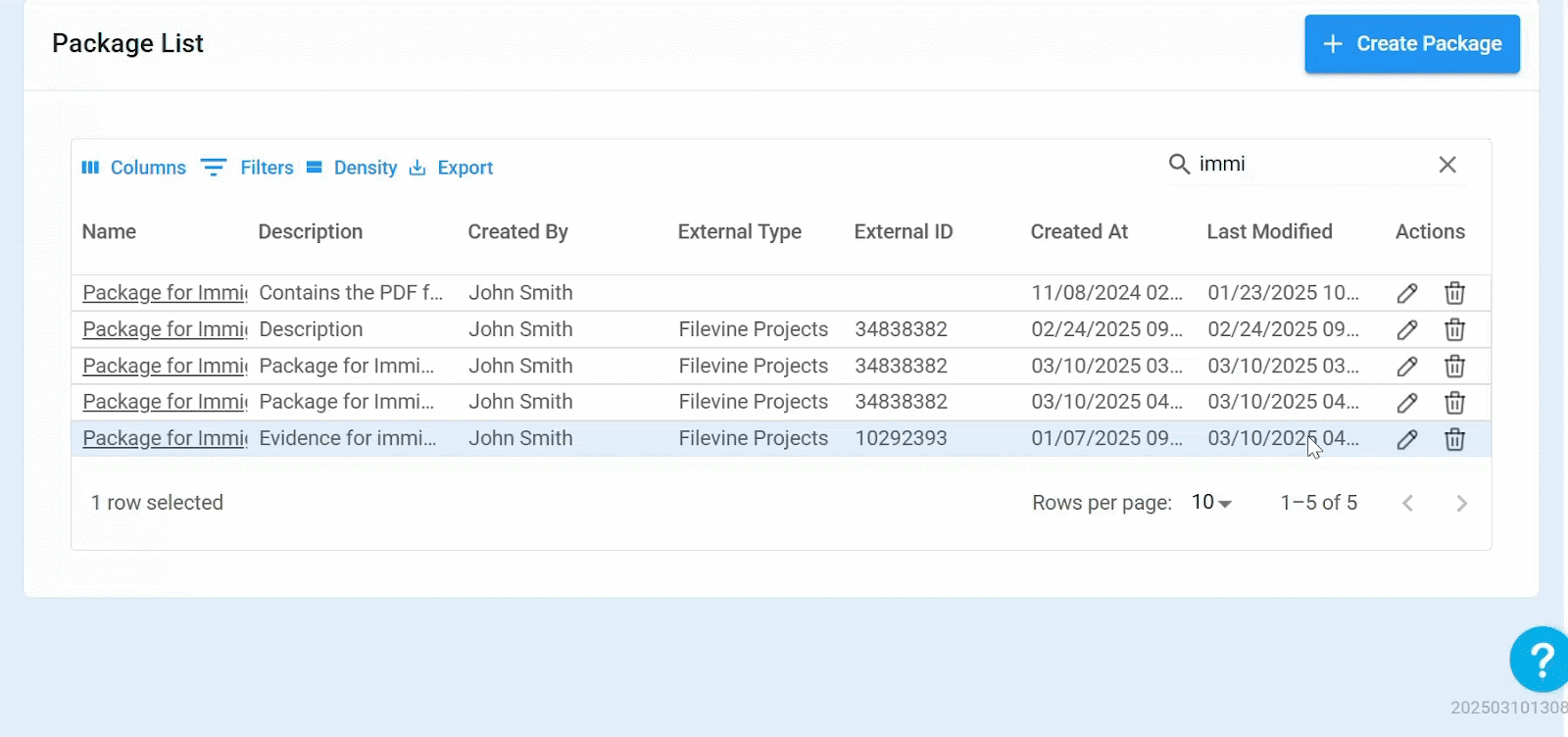Screen dimensions: 1568x737
Task: Edit the package created 03/10/2025 04
Action: click(1407, 402)
